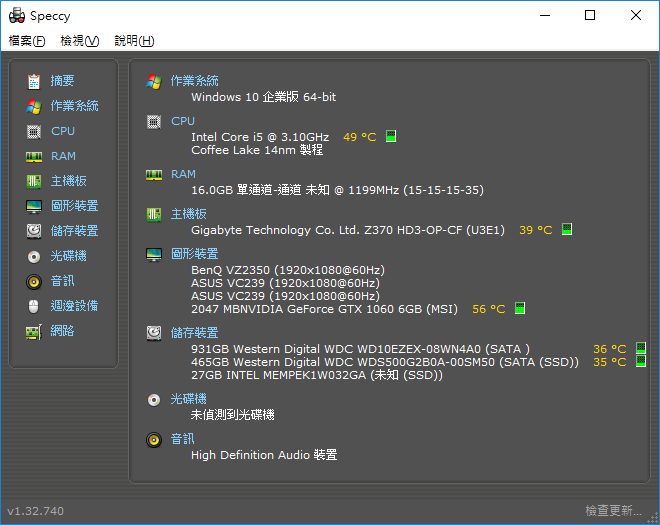Click the green temperature indicator next to GPU 56 °C
The image size is (660, 525).
[x=520, y=308]
